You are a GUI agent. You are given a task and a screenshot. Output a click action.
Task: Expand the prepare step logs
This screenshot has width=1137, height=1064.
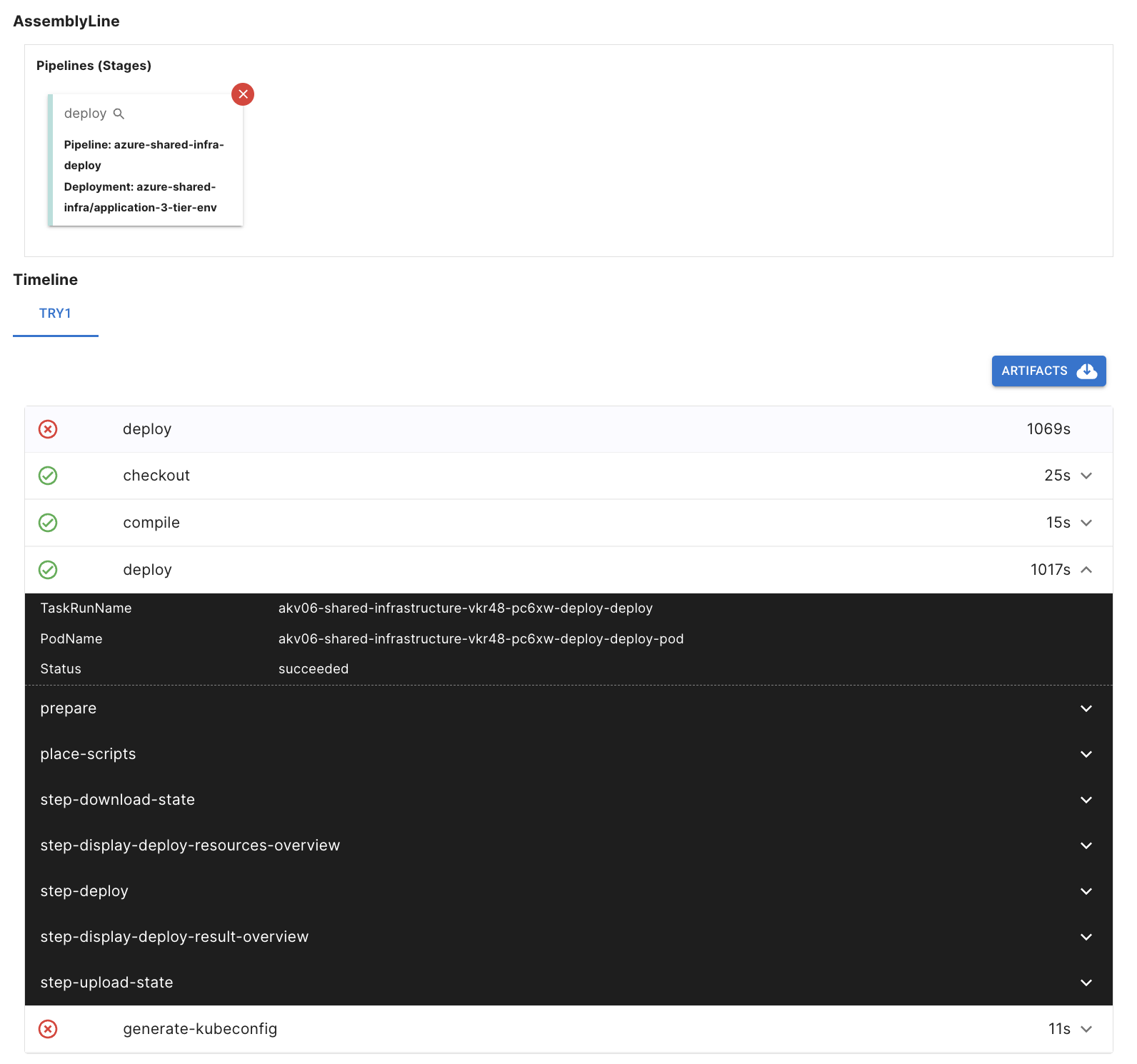(x=1086, y=708)
